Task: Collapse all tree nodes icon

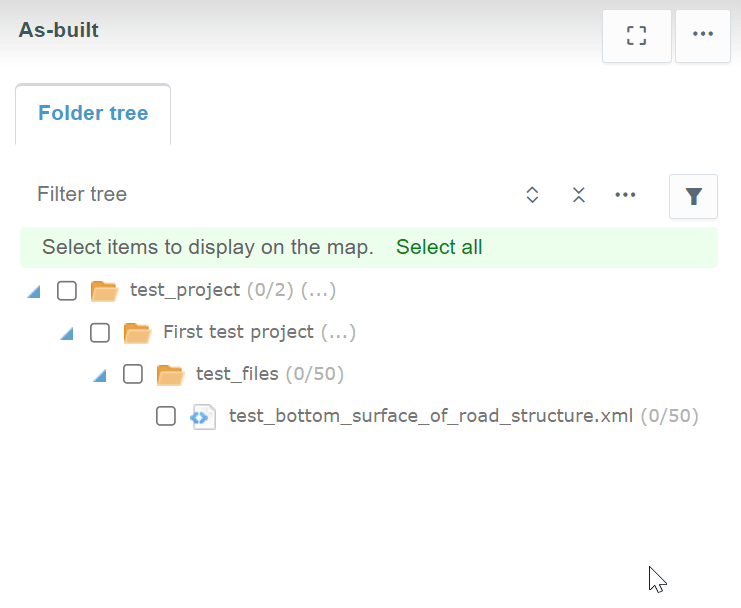Action: click(578, 195)
